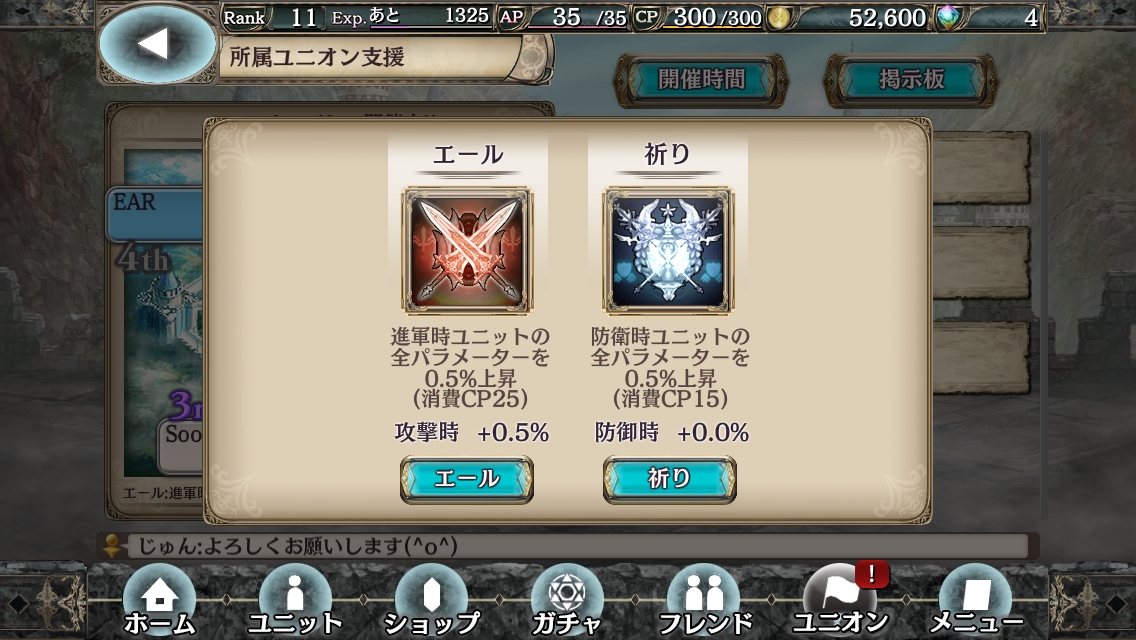Click the AP 35/35 gauge
Screen dimensions: 1136x640
(563, 17)
